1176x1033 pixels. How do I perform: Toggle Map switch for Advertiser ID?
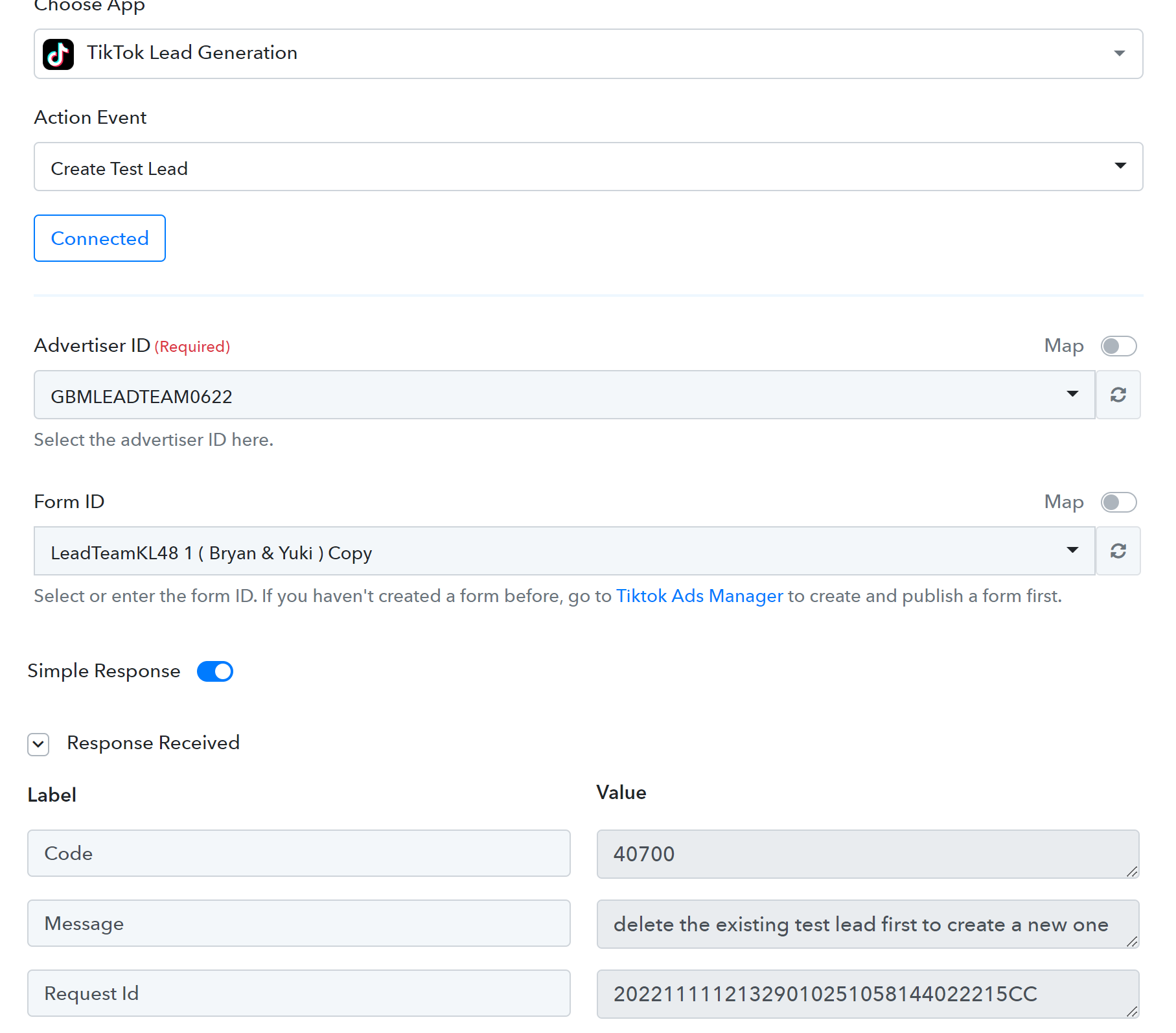pos(1119,346)
